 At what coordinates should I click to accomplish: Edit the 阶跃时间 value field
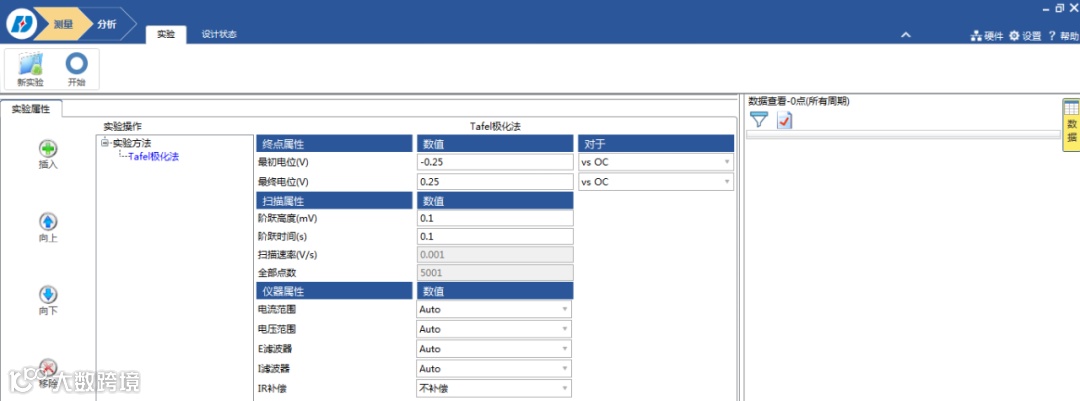point(495,236)
